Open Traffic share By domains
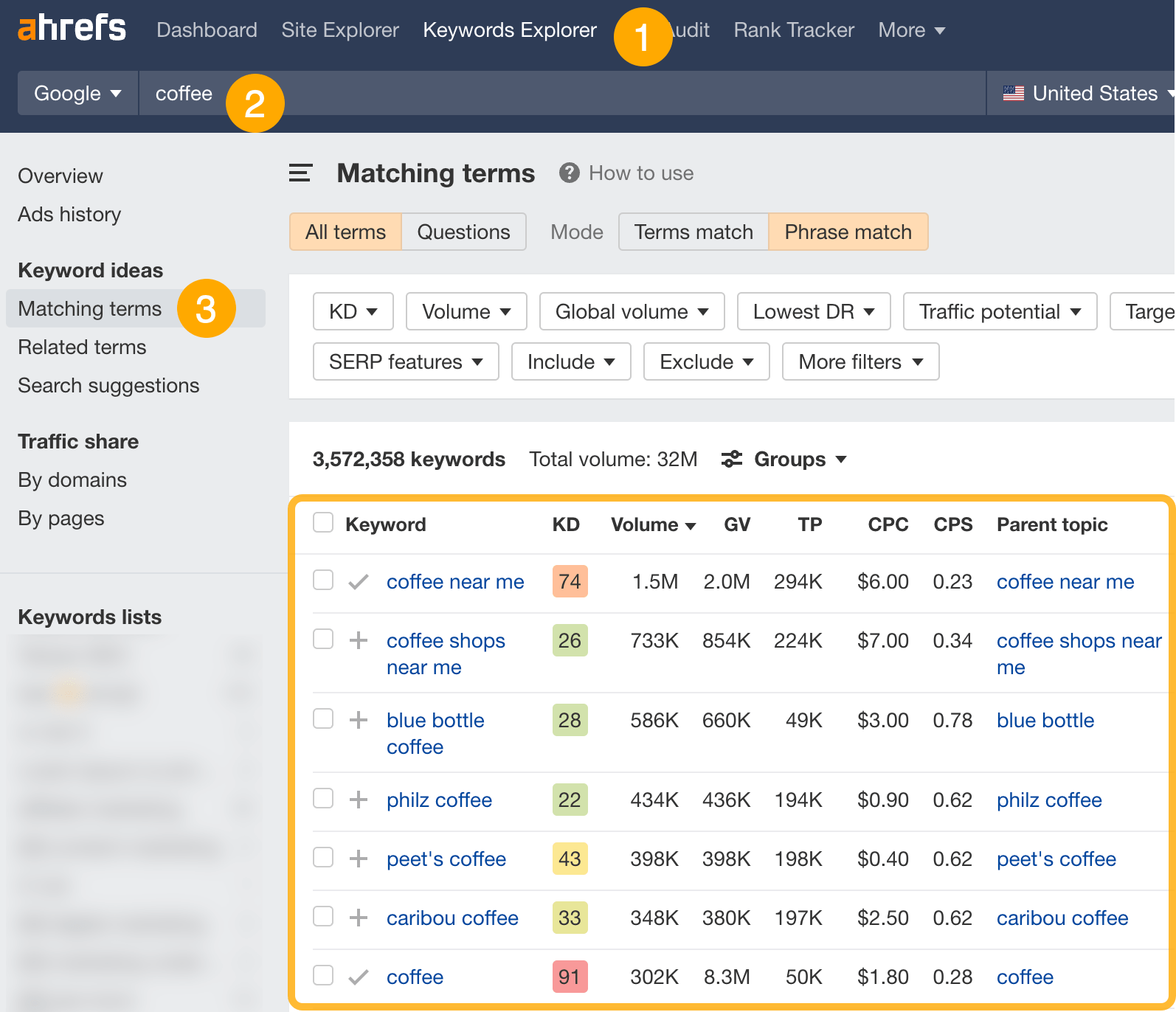The width and height of the screenshot is (1176, 1012). coord(72,480)
